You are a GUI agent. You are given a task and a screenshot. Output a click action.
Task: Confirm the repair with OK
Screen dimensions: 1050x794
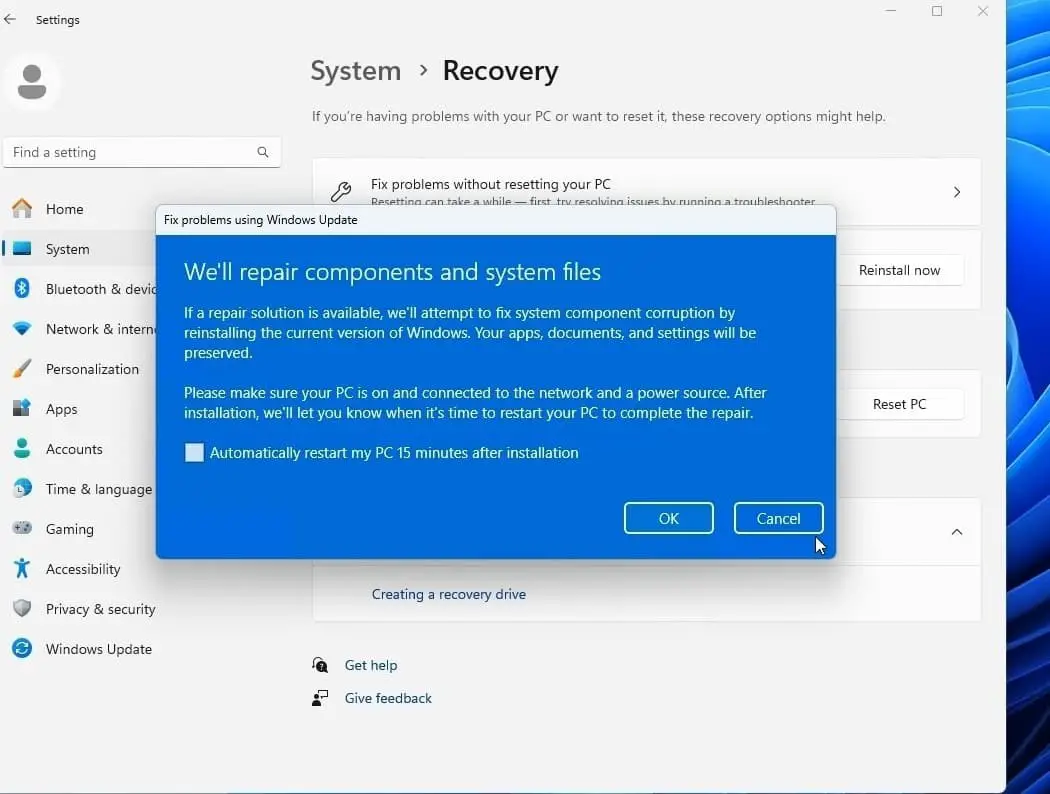tap(668, 518)
